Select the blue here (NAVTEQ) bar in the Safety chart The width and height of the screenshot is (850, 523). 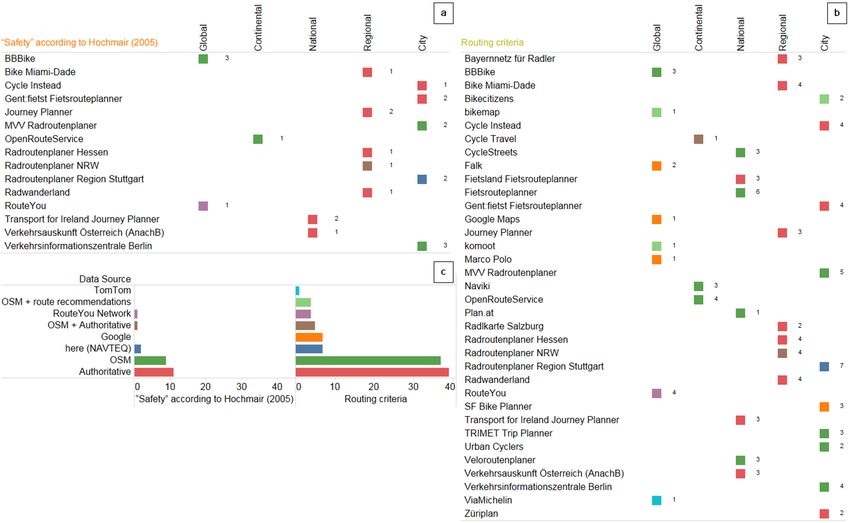pyautogui.click(x=138, y=348)
